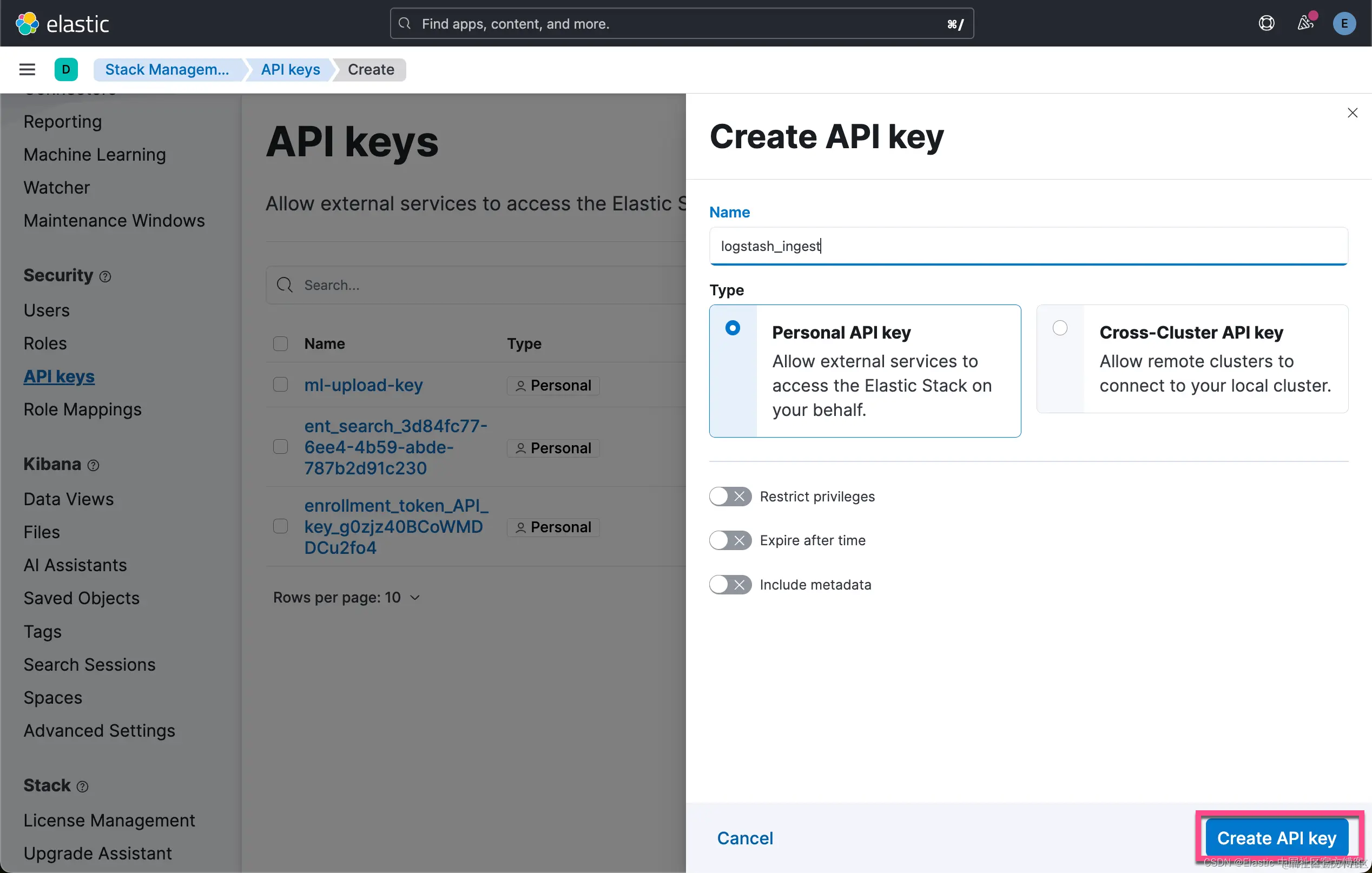Select the Cross-Cluster API key radio
This screenshot has width=1372, height=873.
1060,328
